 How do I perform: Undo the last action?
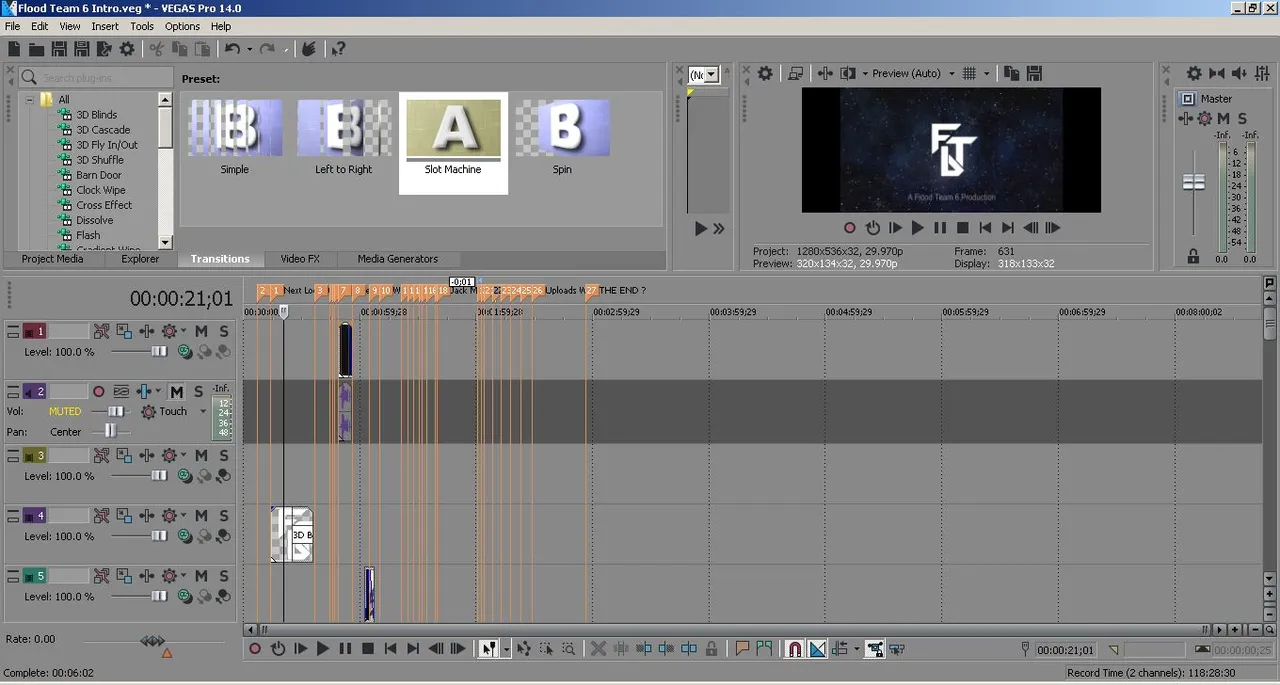(x=233, y=49)
